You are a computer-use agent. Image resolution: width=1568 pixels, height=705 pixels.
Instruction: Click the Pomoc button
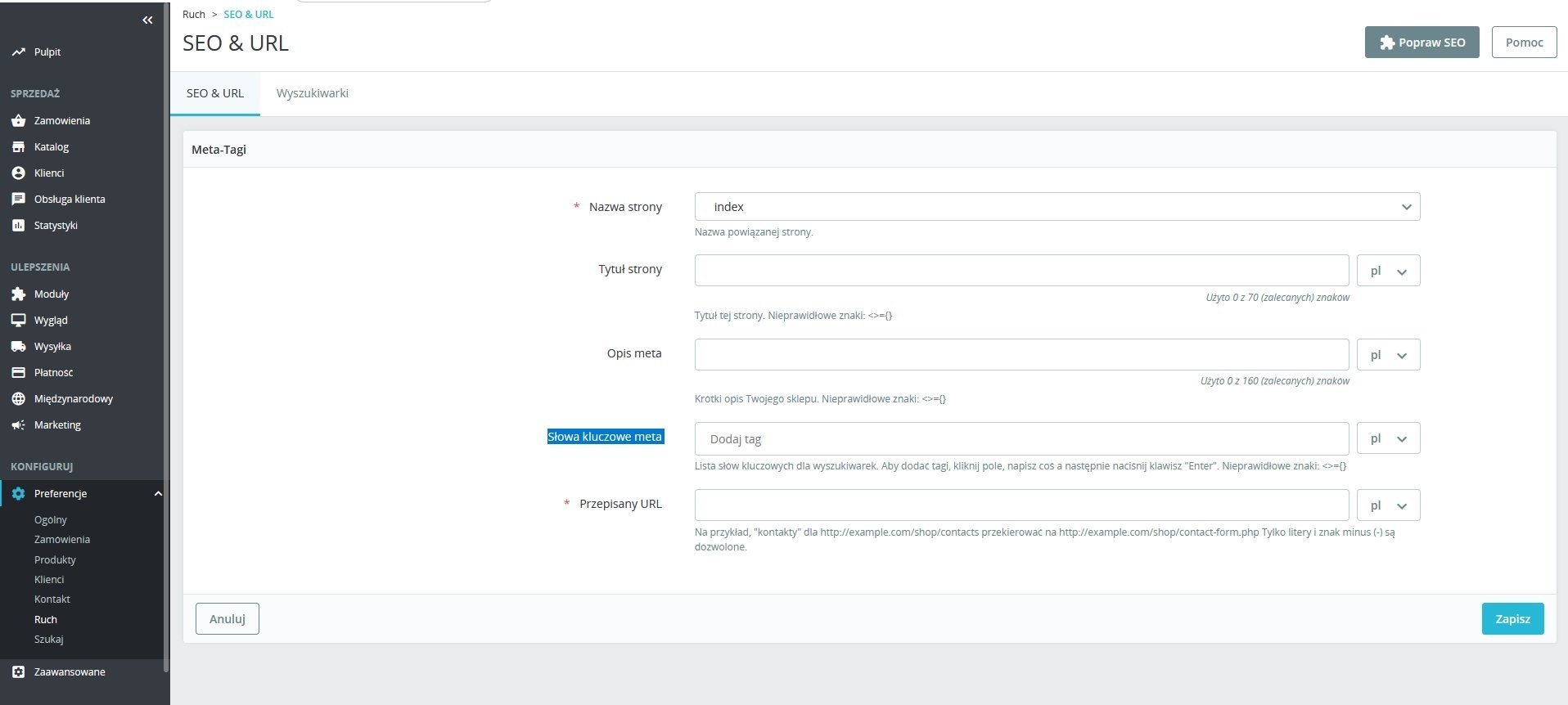tap(1524, 43)
